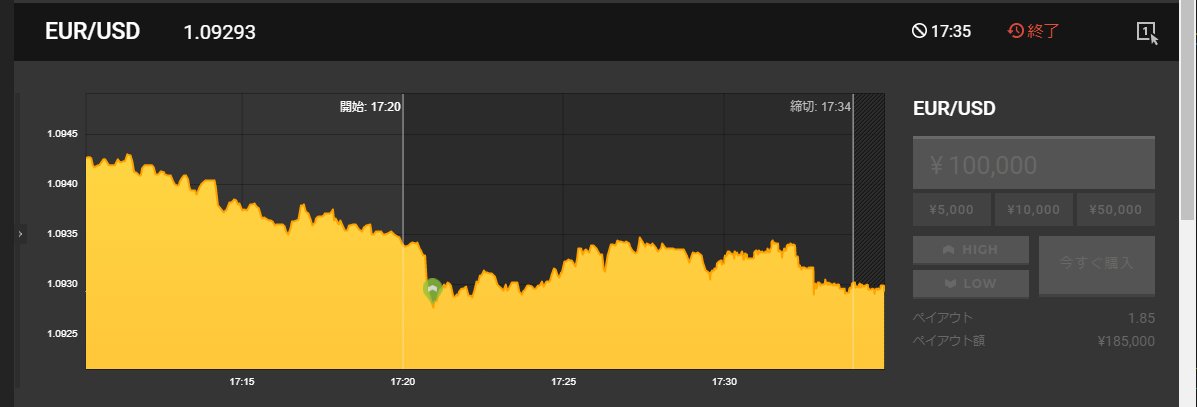Expand the left side panel arrow
Viewport: 1197px width, 407px height.
coord(21,234)
